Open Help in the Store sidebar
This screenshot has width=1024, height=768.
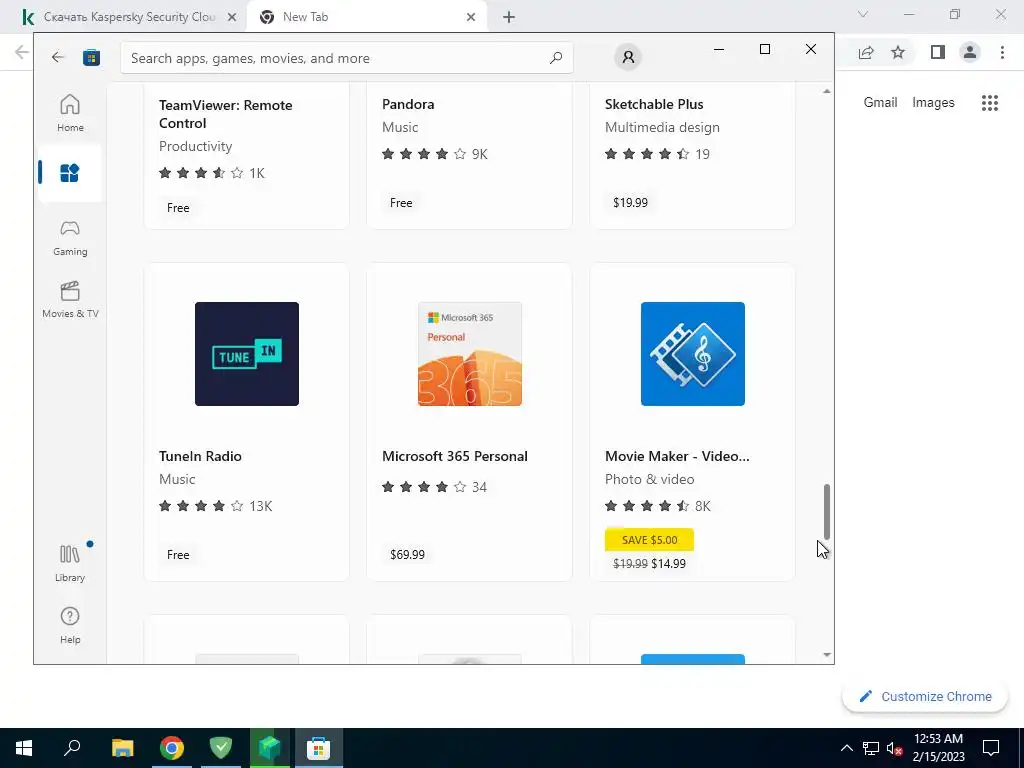pos(70,625)
